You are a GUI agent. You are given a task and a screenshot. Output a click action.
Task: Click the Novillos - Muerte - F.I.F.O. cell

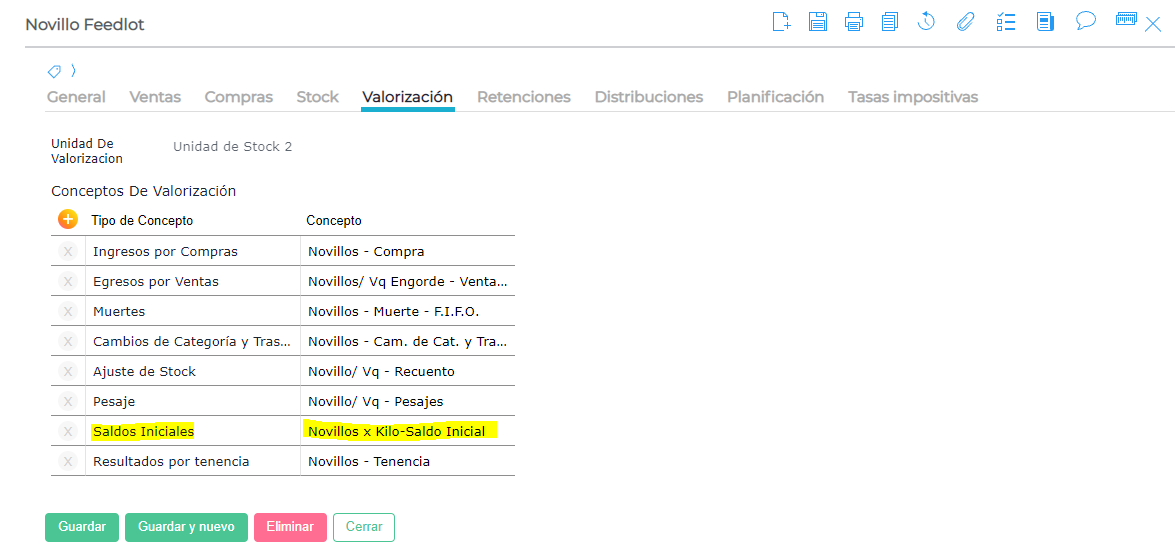pos(408,312)
